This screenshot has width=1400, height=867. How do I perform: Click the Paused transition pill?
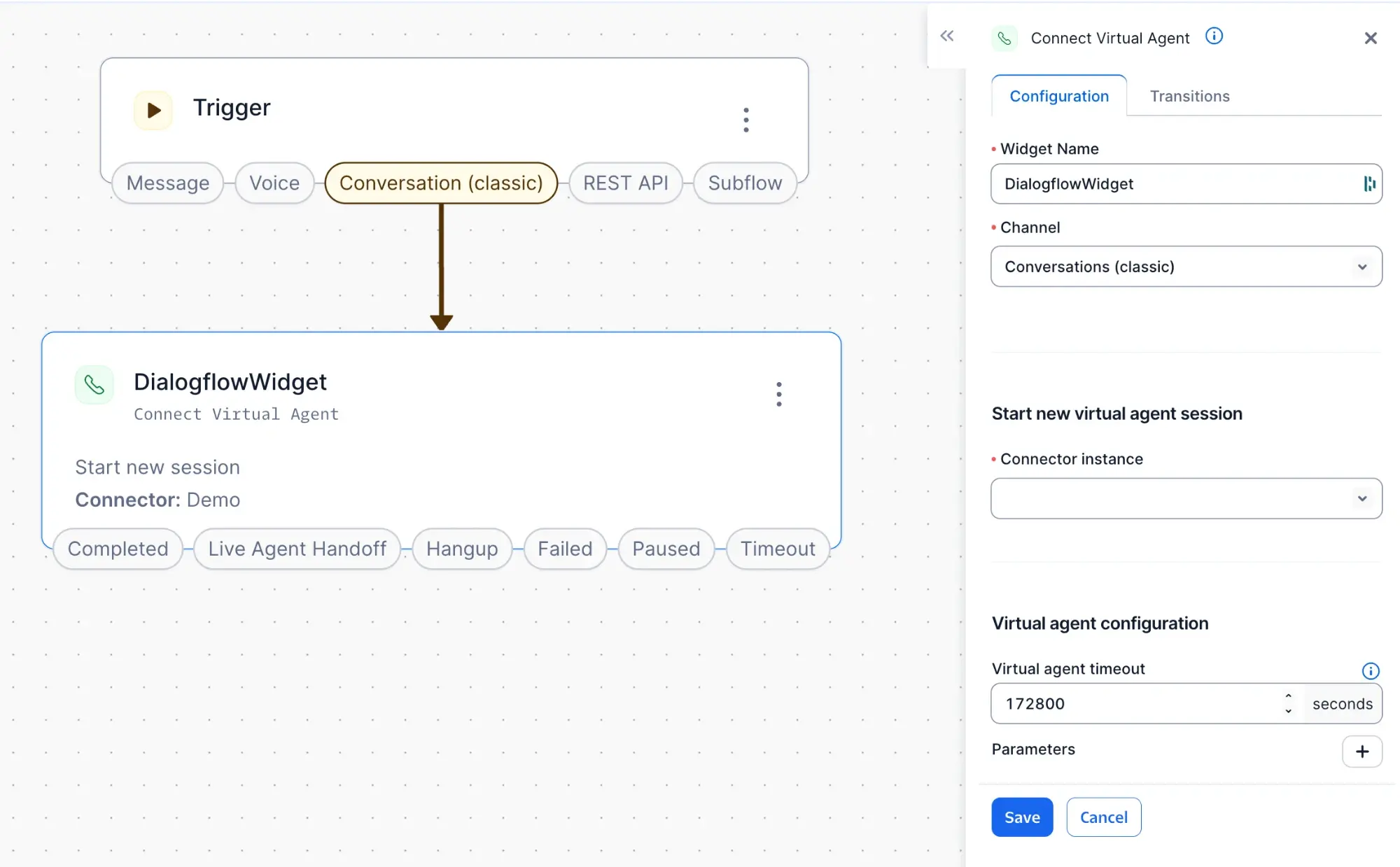[x=666, y=549]
